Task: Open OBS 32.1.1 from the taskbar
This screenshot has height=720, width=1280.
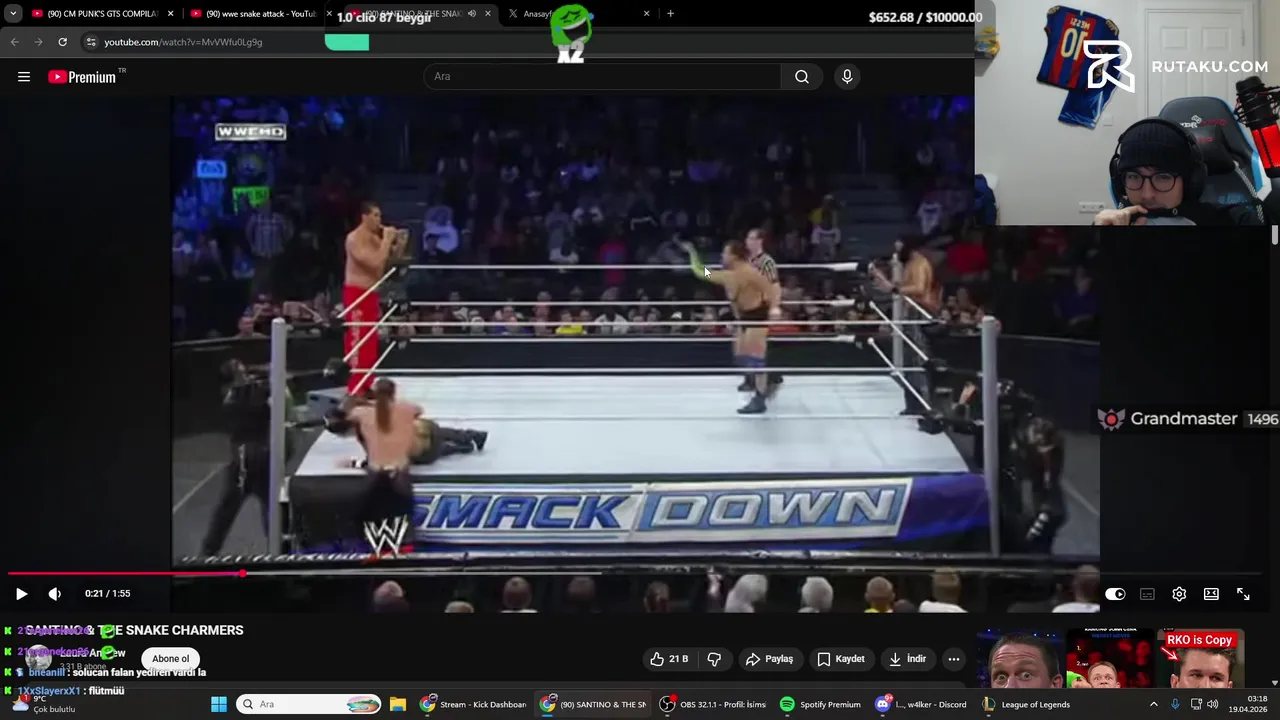Action: coord(712,704)
